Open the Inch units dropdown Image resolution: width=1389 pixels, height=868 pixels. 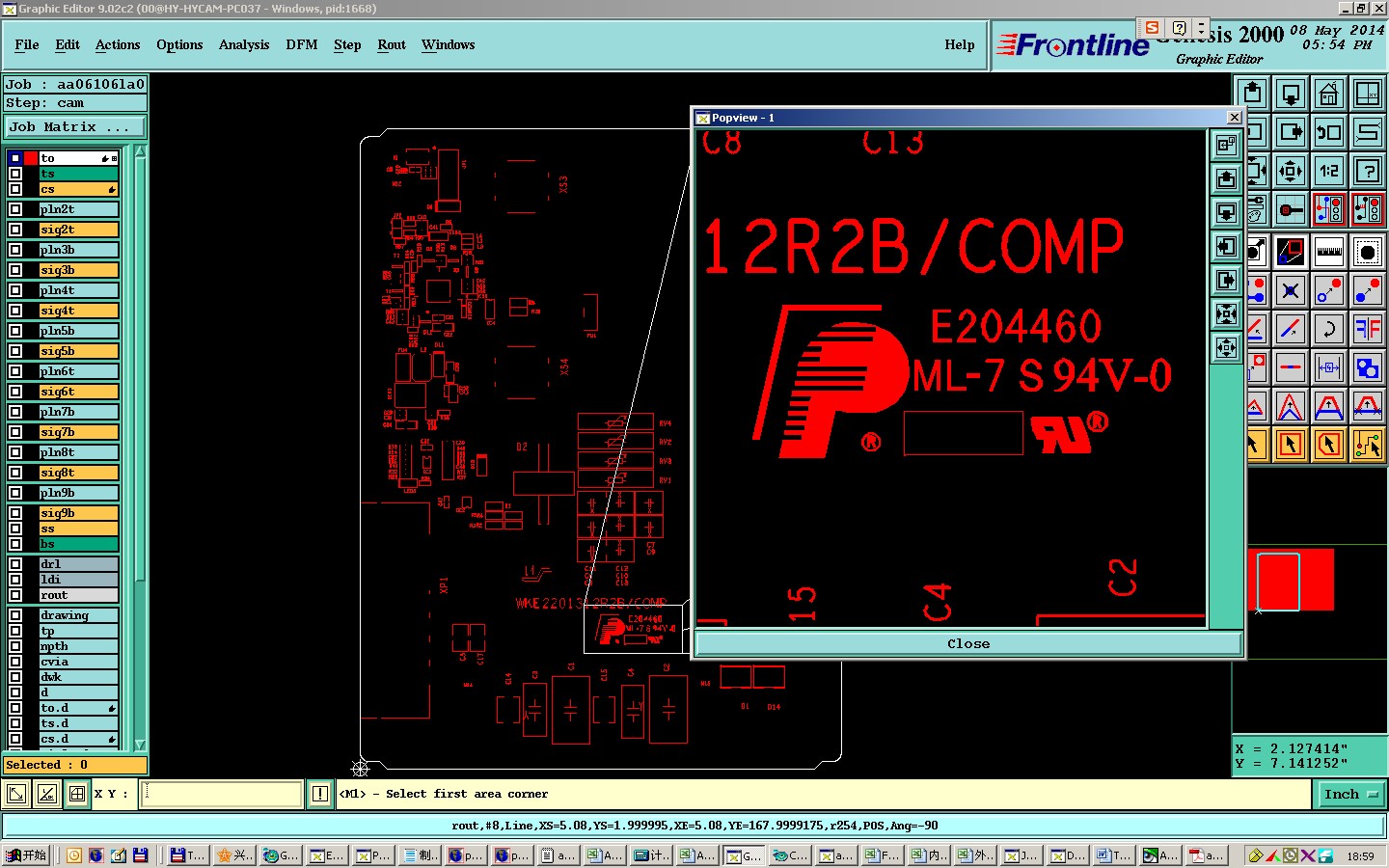pyautogui.click(x=1350, y=795)
